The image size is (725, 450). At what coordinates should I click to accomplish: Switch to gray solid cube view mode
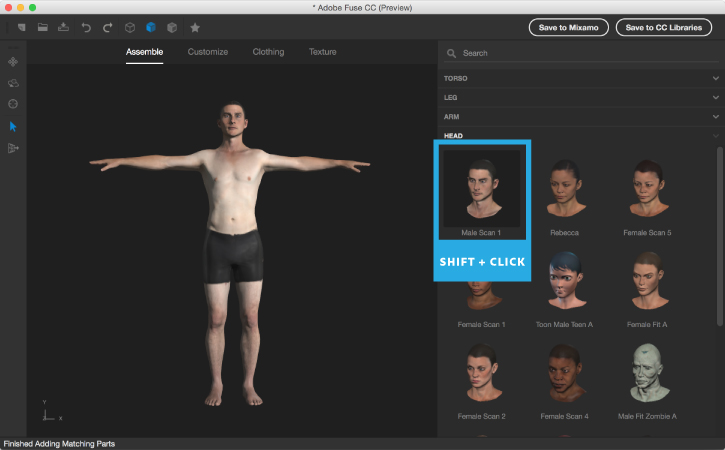[172, 27]
